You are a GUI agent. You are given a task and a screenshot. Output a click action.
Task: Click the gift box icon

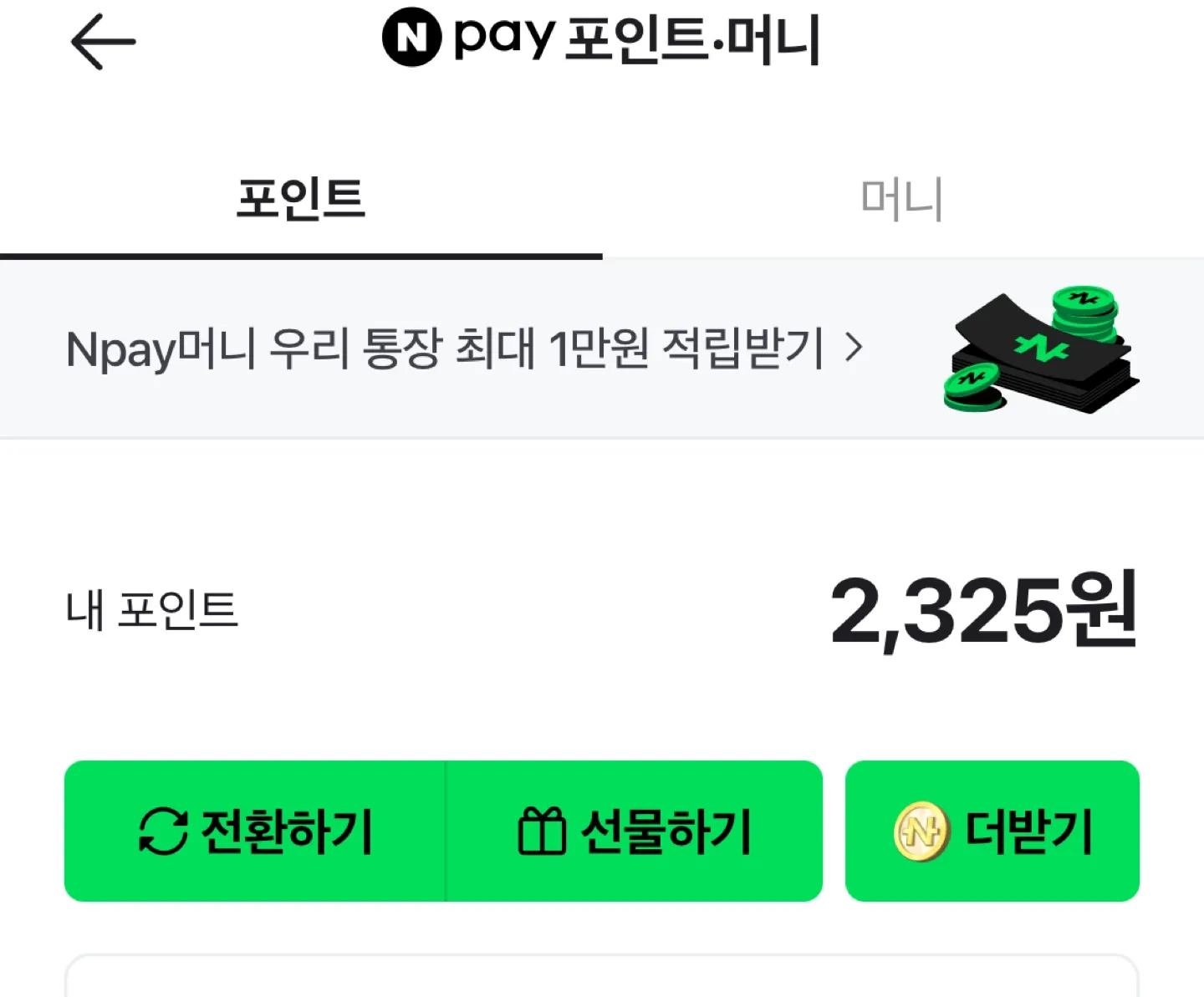542,831
